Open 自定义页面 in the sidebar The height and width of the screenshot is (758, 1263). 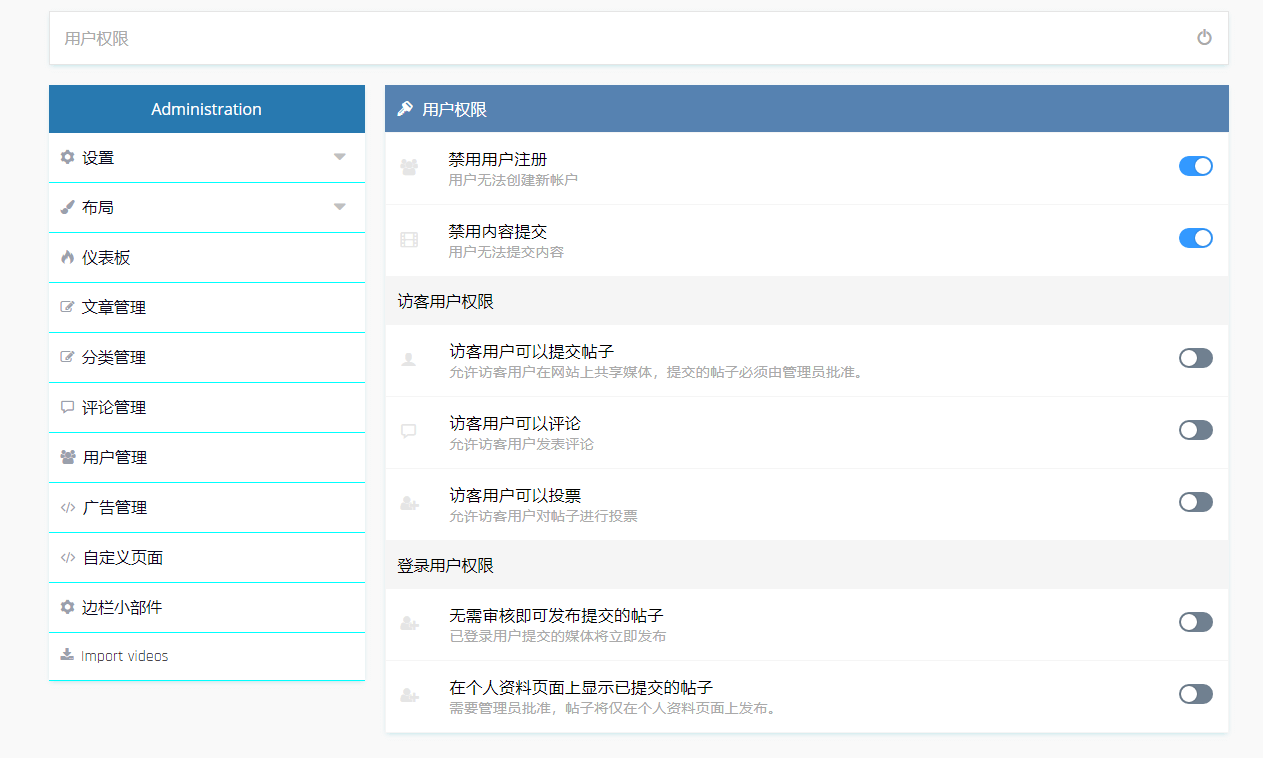207,558
